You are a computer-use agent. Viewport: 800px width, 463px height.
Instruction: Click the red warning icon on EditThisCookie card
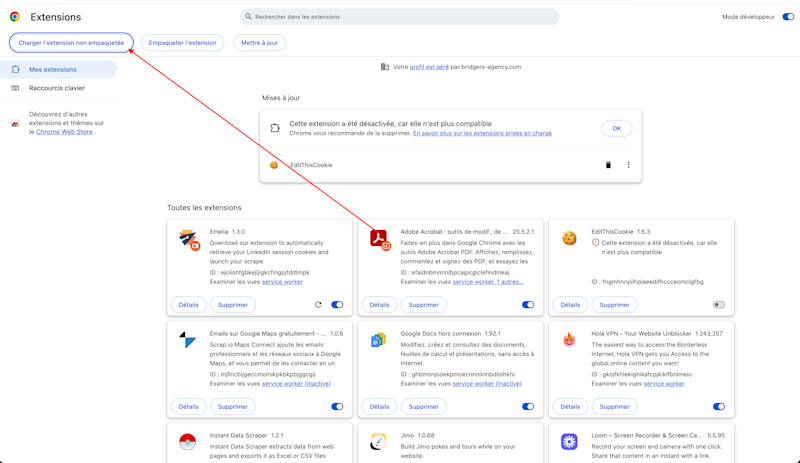[x=595, y=242]
